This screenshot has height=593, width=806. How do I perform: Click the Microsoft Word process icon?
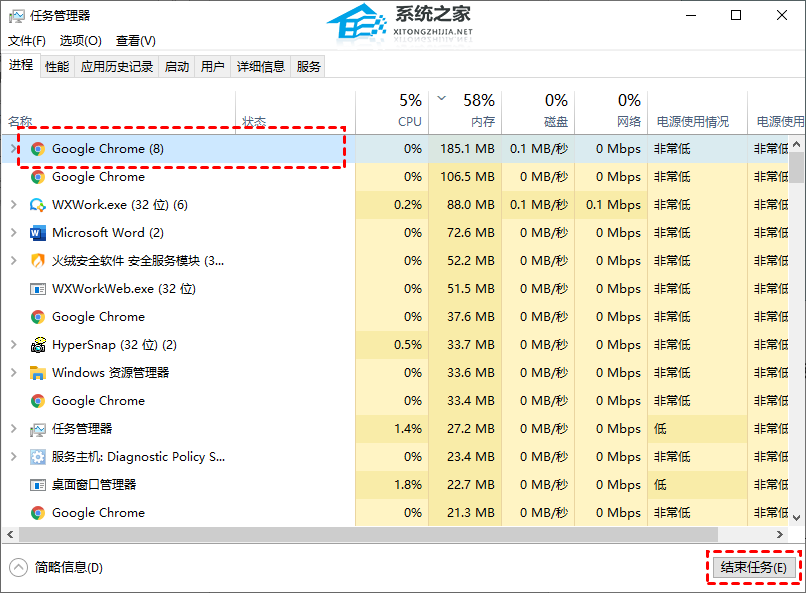click(38, 233)
